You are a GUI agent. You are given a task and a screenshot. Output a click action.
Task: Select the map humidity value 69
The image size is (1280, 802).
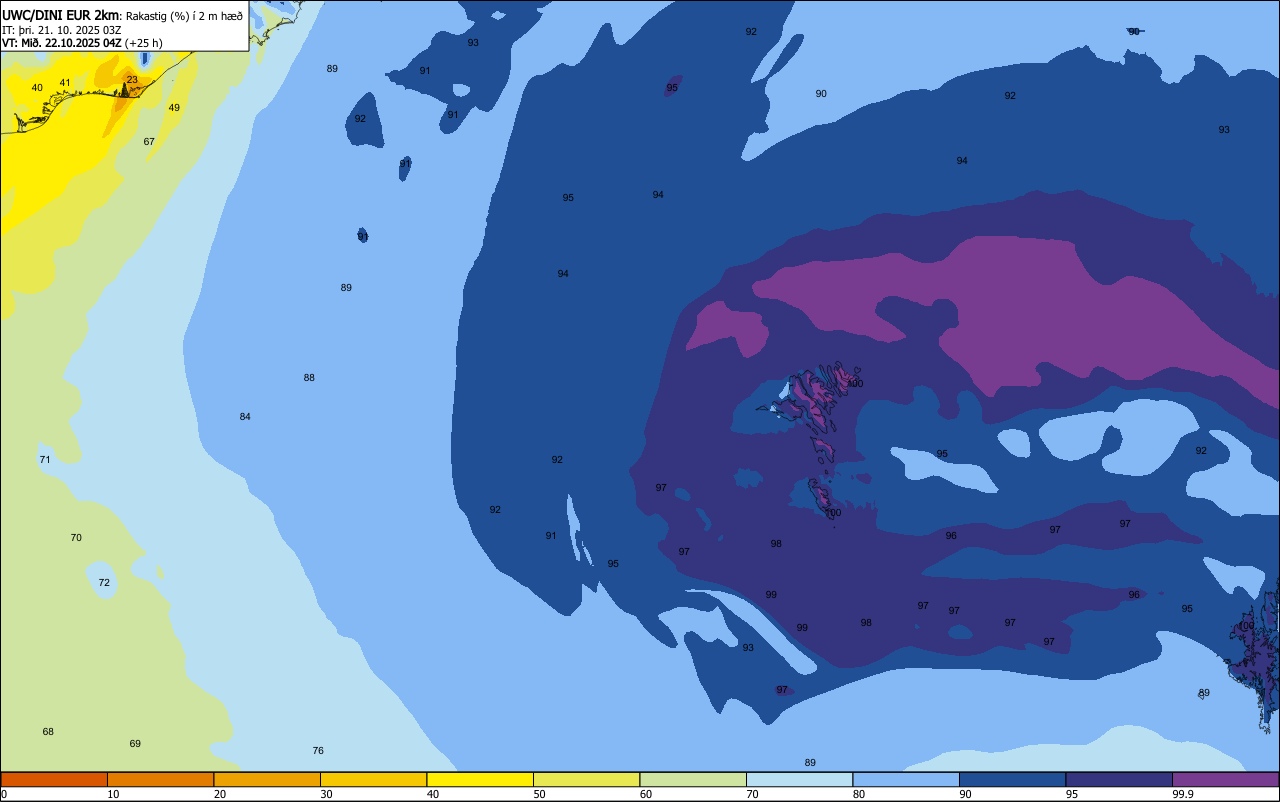coord(135,743)
